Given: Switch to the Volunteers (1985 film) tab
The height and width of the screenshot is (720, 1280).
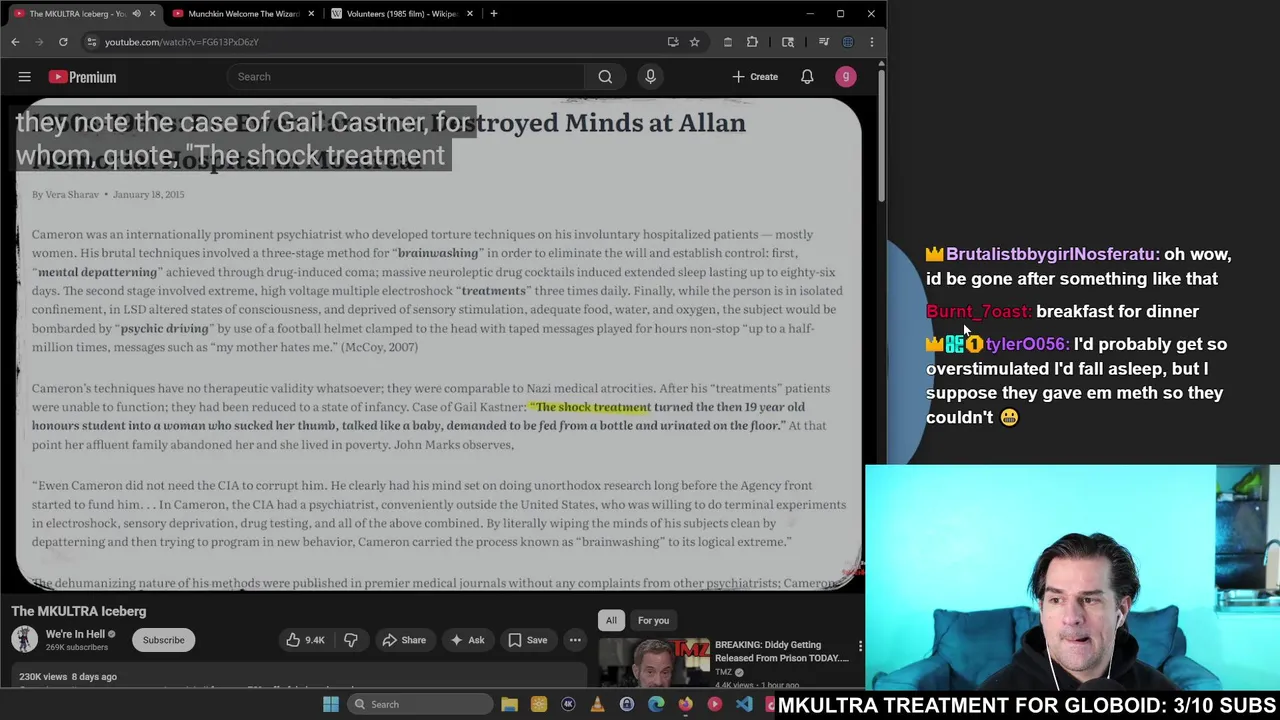Looking at the screenshot, I should tap(403, 13).
